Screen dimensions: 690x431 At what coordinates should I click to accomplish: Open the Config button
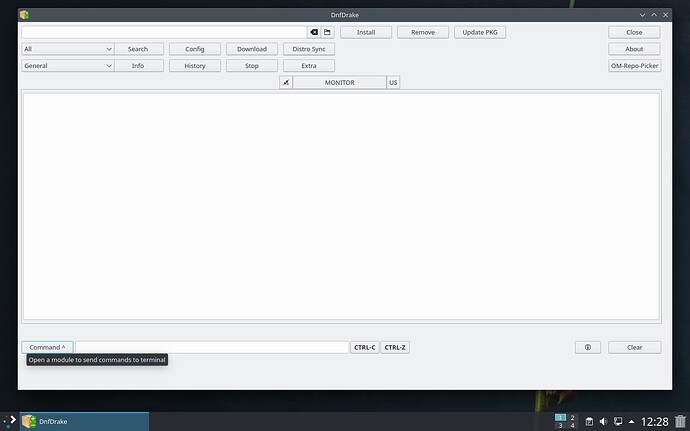click(195, 49)
